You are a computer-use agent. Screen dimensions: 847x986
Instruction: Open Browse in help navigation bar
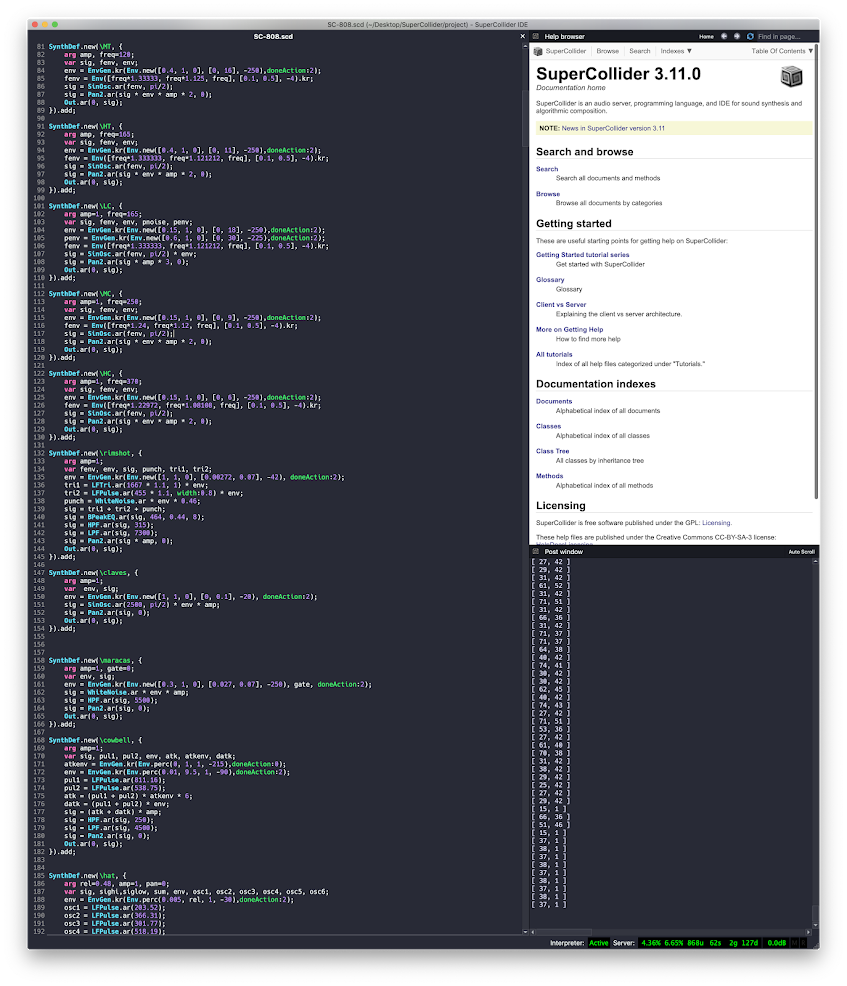click(607, 51)
